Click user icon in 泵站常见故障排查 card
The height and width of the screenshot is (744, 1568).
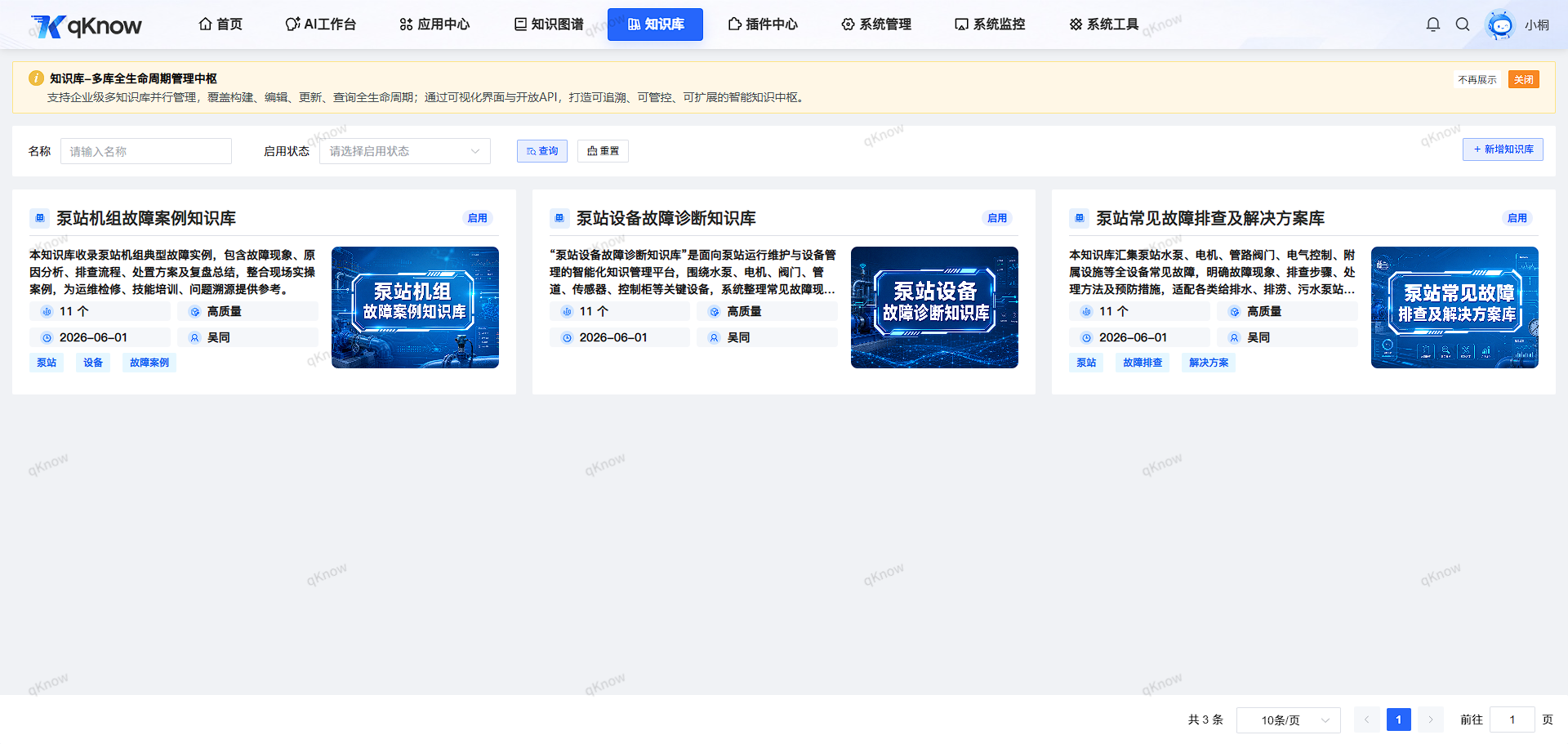1234,338
